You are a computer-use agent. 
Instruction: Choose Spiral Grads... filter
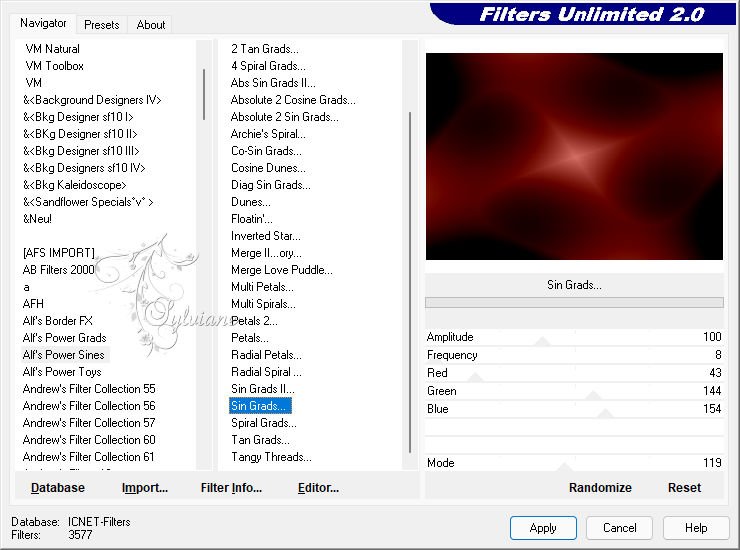click(264, 423)
